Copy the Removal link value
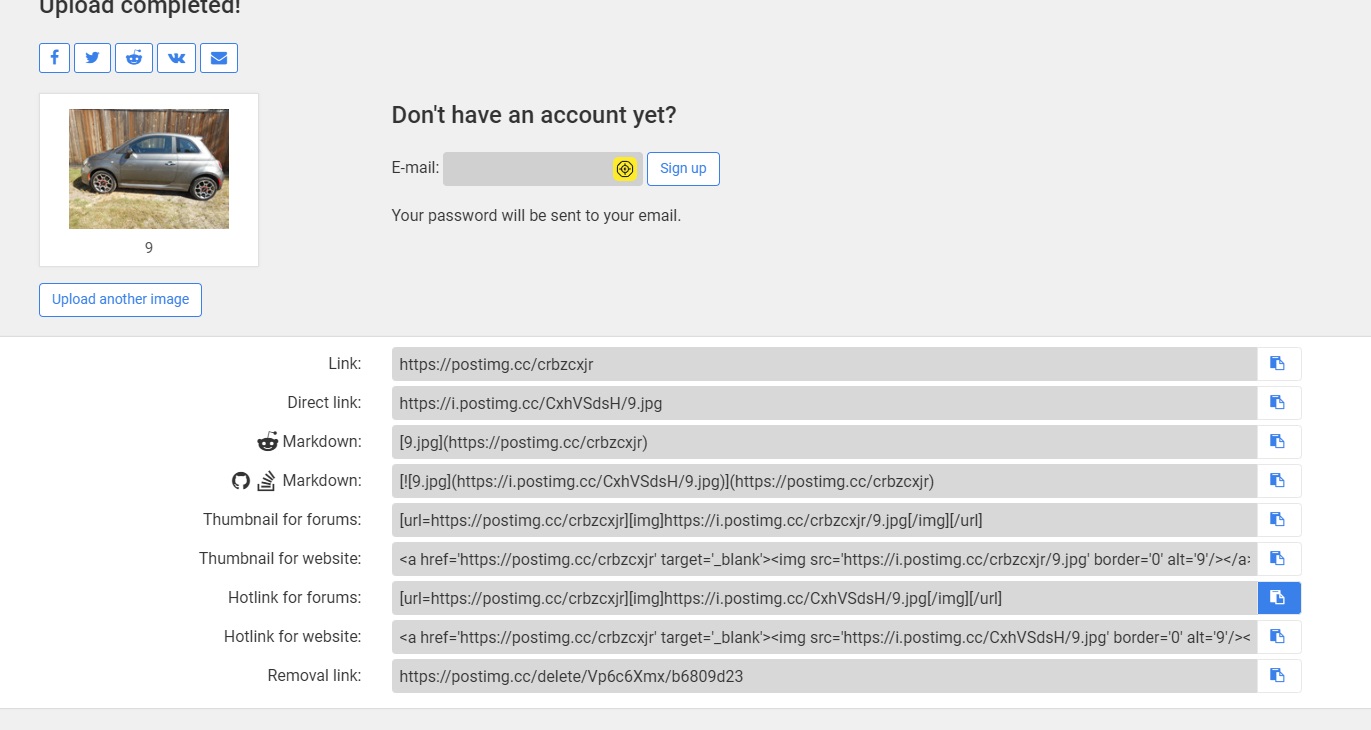1371x730 pixels. pos(1279,676)
